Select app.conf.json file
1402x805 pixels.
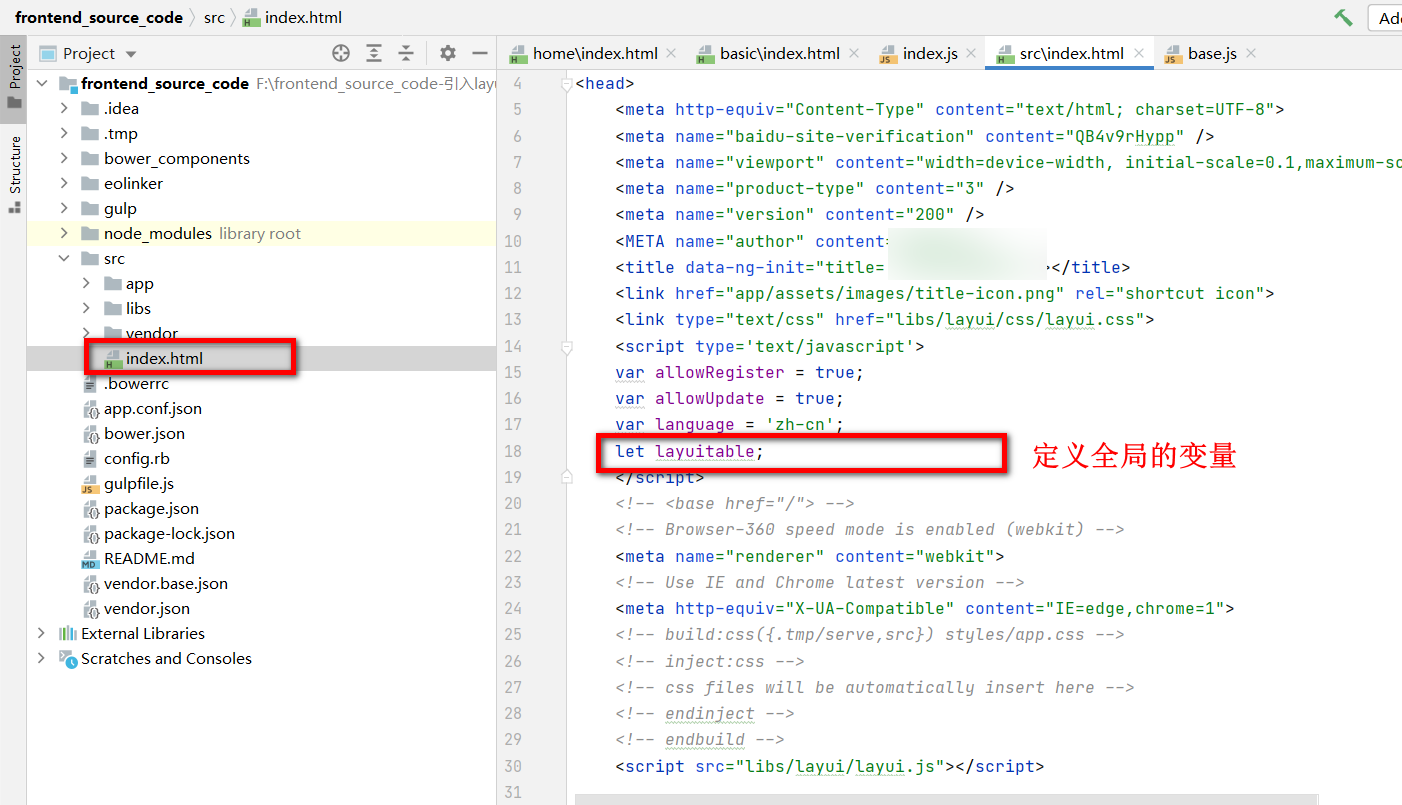261,408
